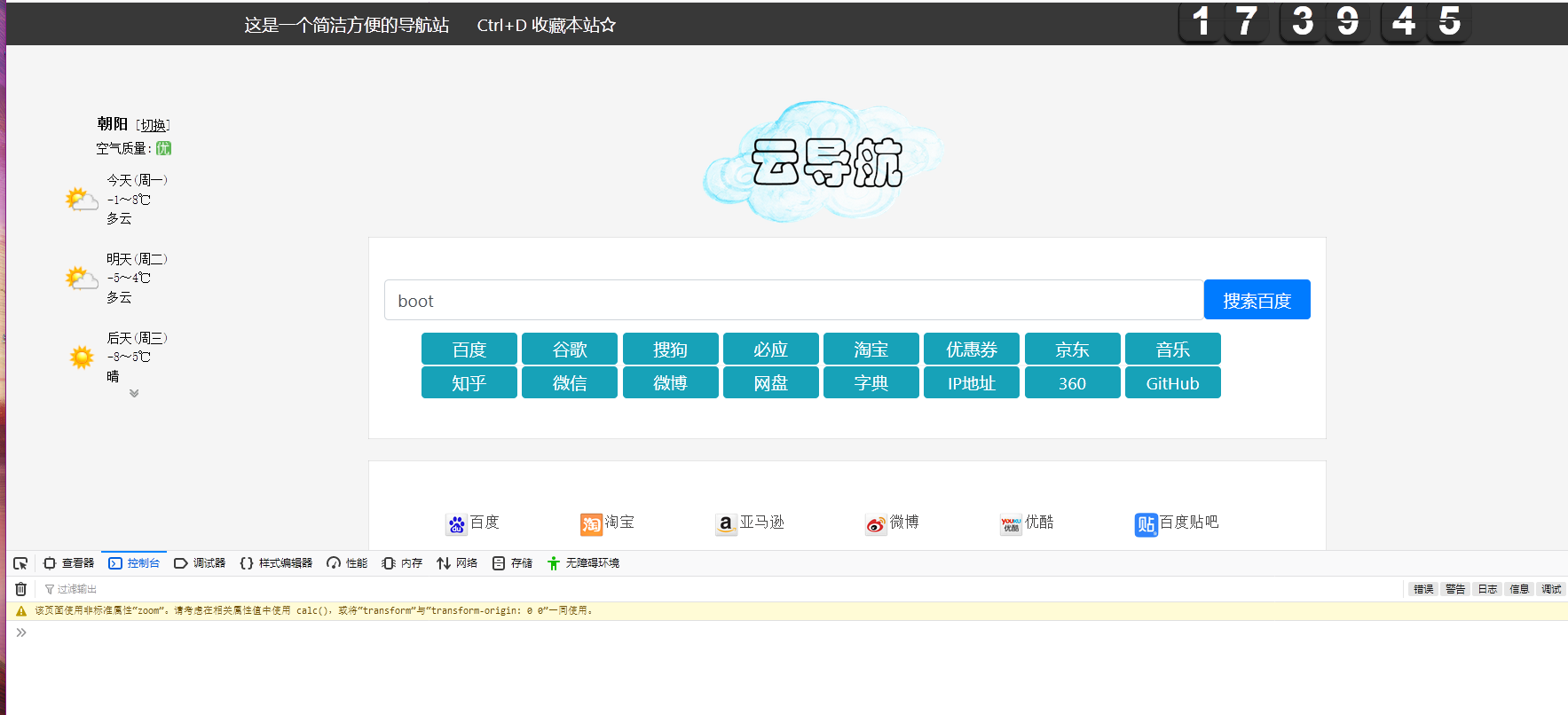Click the Baidu Tieba 贴 icon

[1146, 524]
